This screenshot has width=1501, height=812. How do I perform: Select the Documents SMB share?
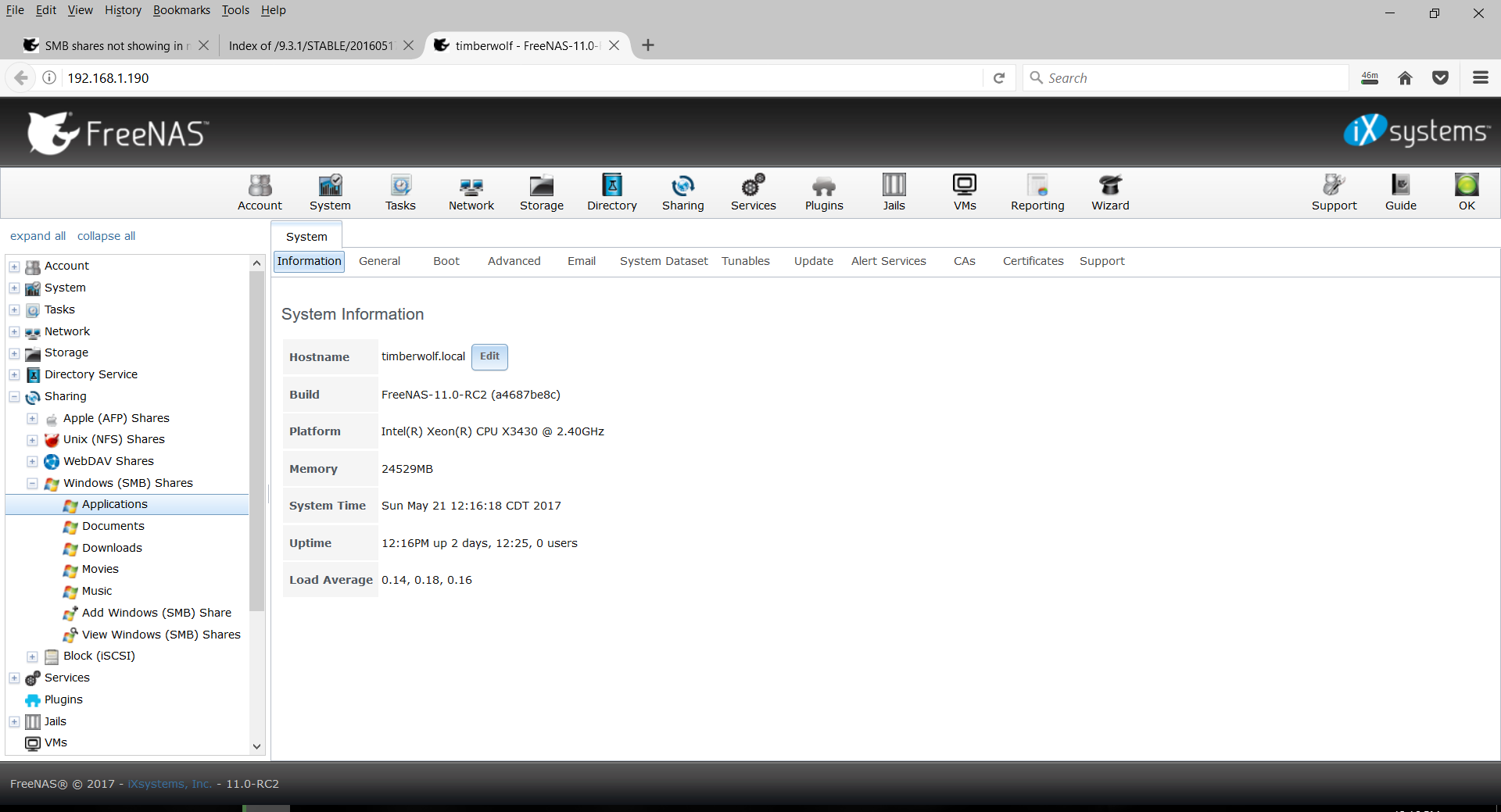click(113, 527)
